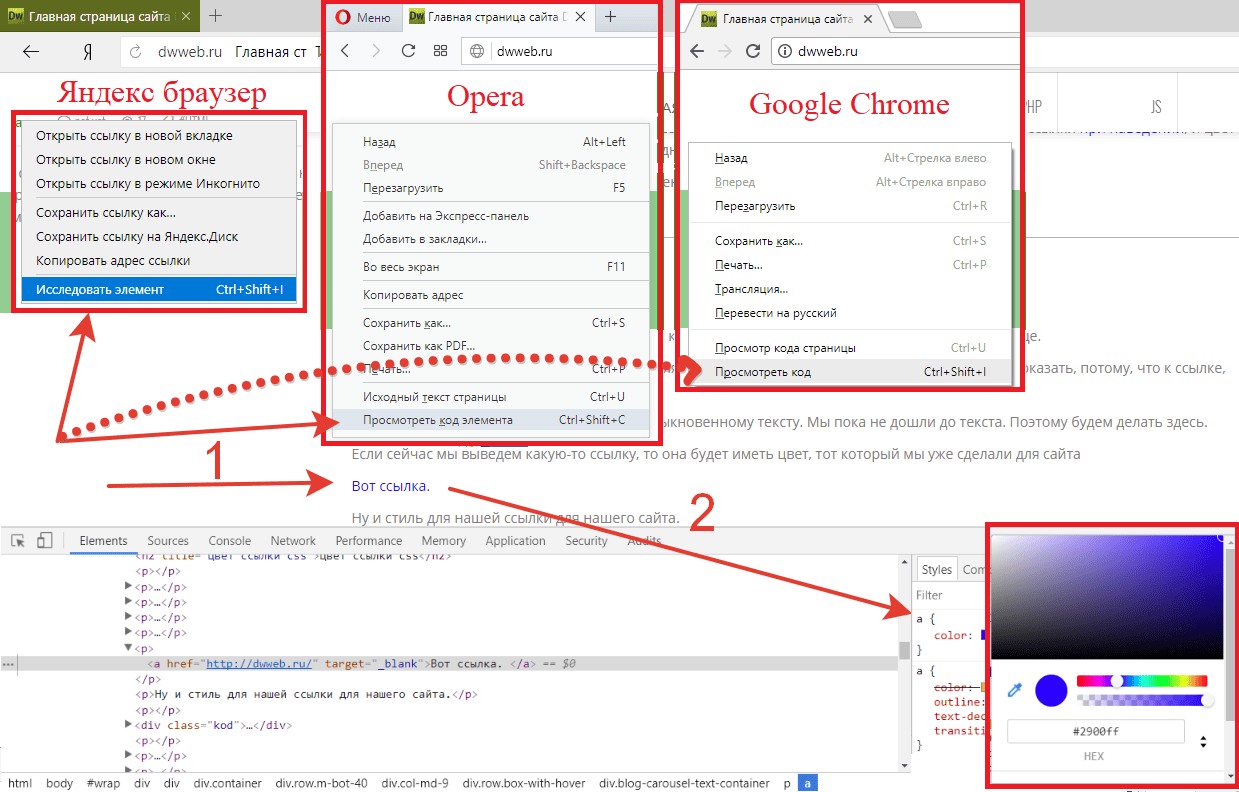1239x792 pixels.
Task: Click the Yandex browser back arrow
Action: tap(31, 52)
